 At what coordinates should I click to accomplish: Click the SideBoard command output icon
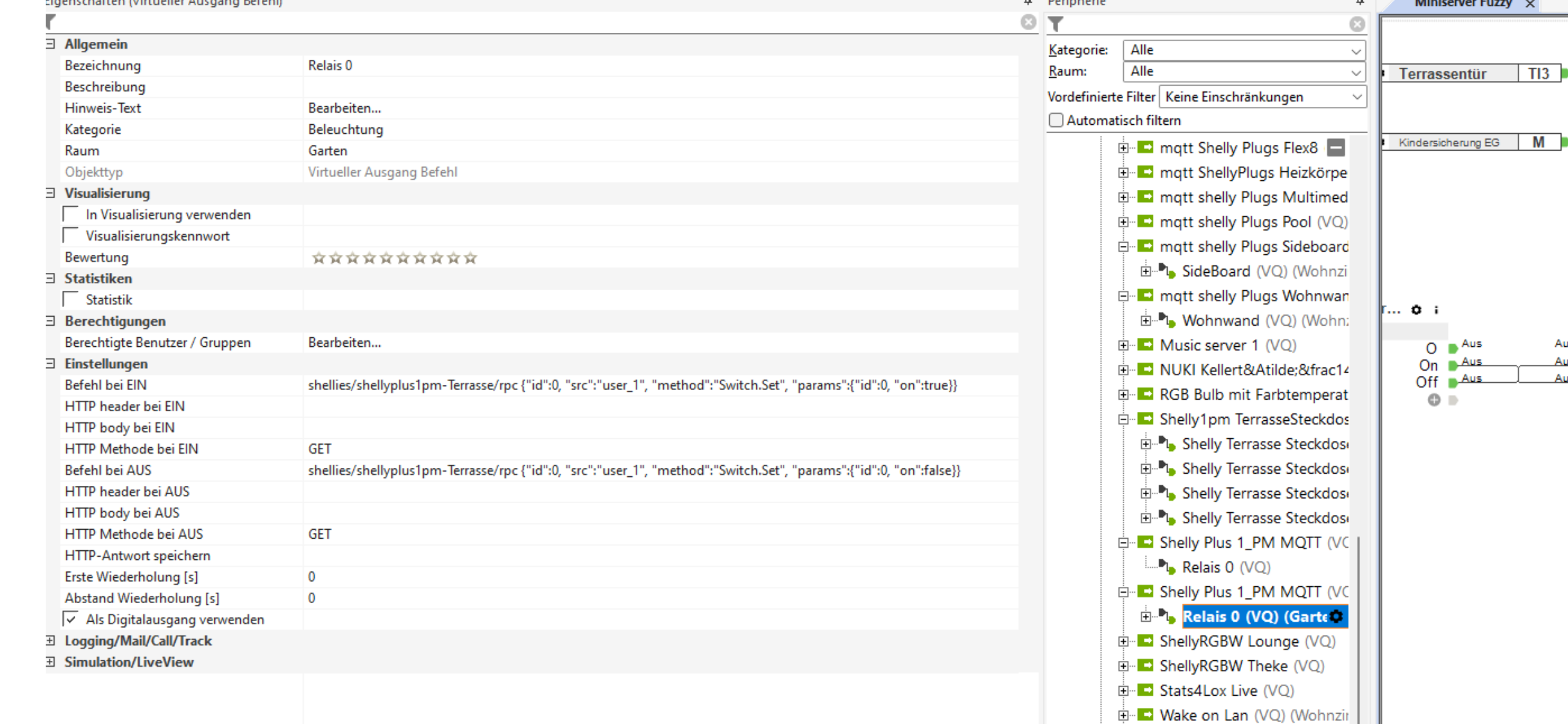click(1167, 271)
